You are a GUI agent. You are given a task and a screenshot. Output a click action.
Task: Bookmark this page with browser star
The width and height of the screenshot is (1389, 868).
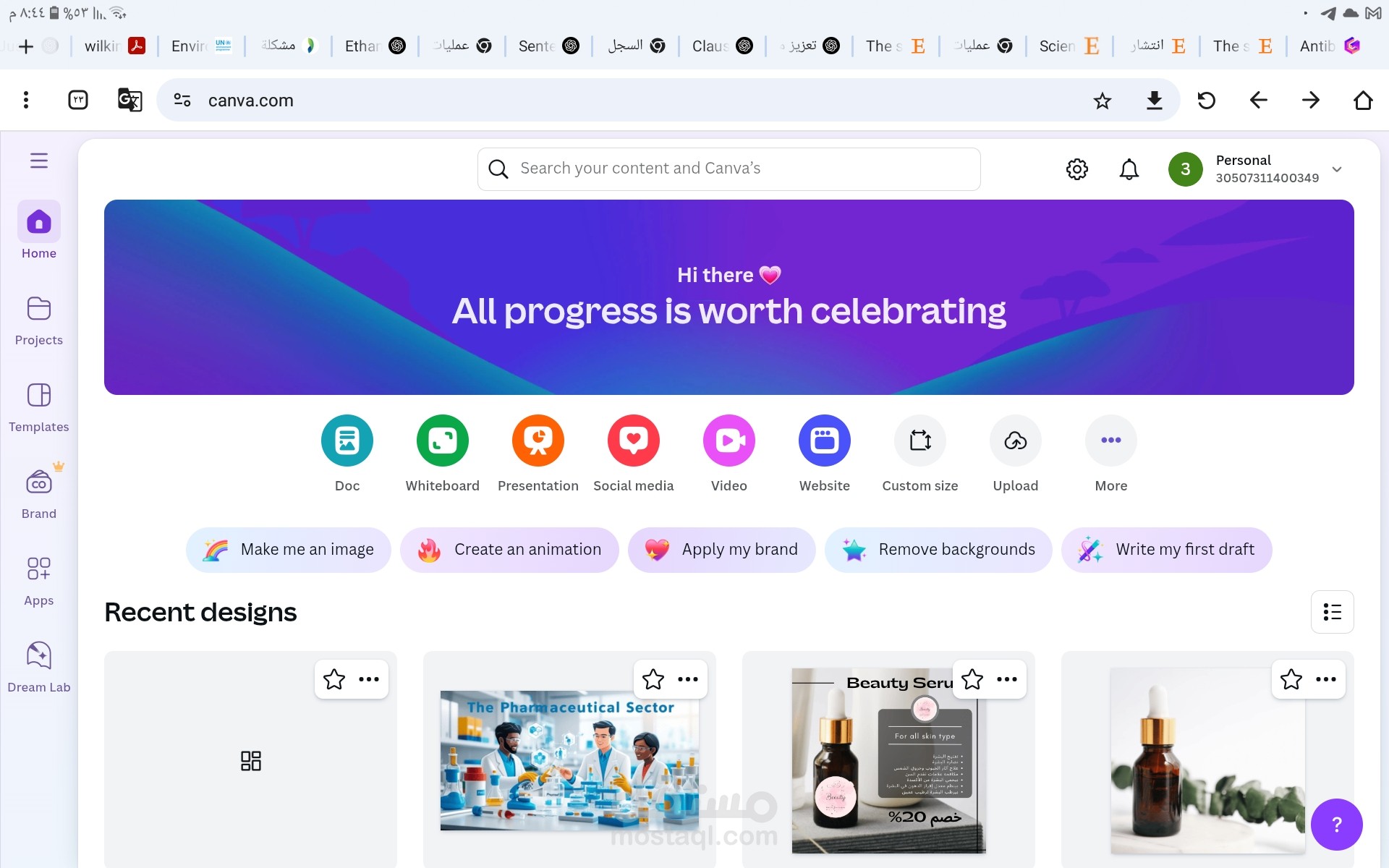click(1103, 101)
